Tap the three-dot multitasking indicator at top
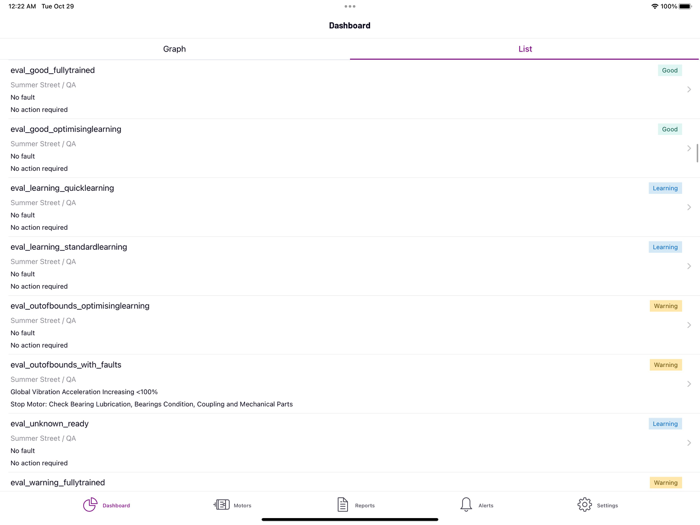Viewport: 700px width, 525px height. coord(350,6)
